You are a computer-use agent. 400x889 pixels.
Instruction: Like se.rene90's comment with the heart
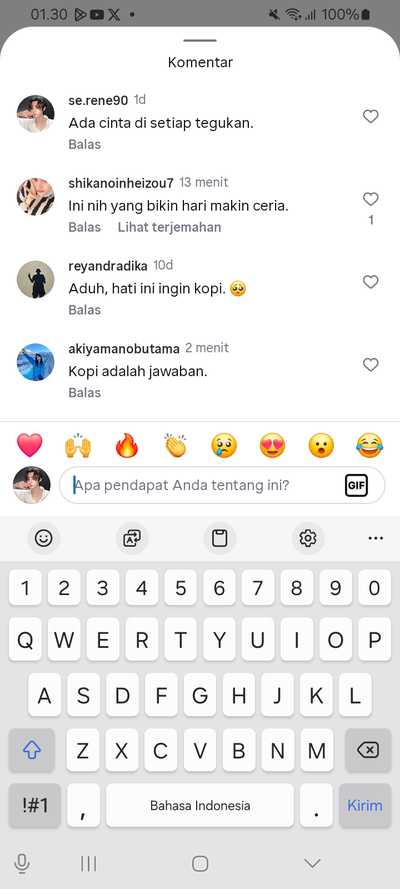(x=371, y=116)
